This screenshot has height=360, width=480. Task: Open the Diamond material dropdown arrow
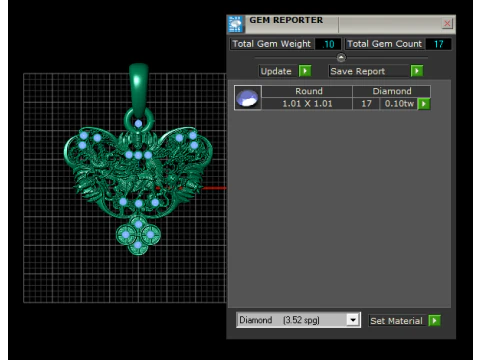(x=353, y=320)
